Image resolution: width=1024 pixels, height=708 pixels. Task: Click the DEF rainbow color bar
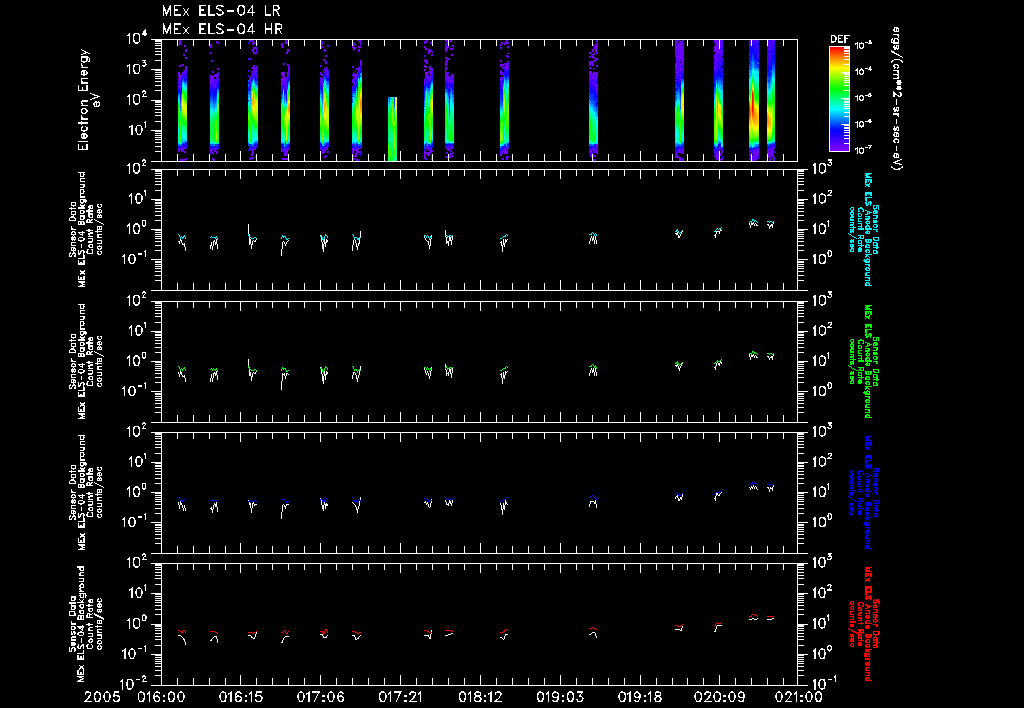coord(839,99)
